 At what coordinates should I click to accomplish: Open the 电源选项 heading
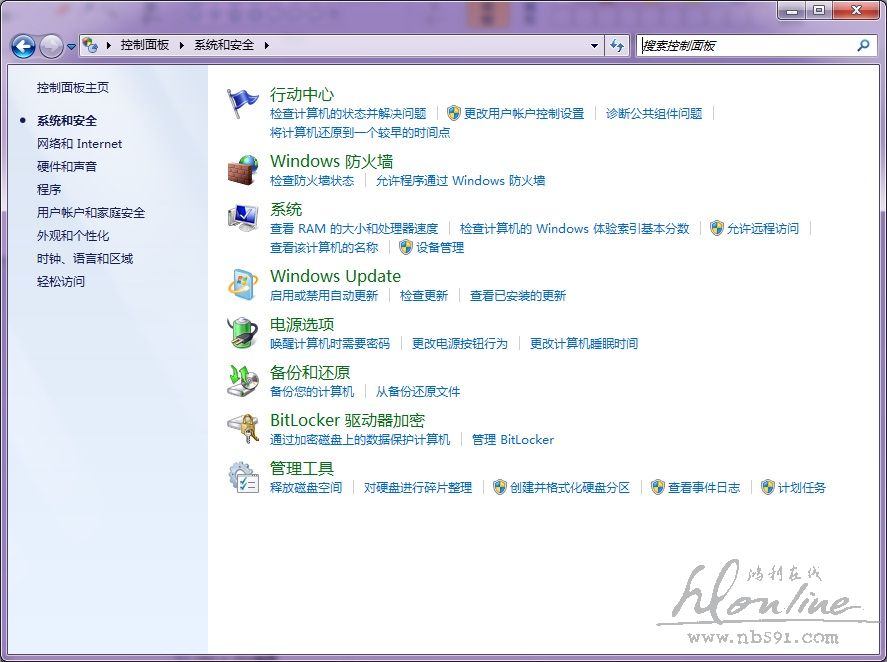point(302,324)
